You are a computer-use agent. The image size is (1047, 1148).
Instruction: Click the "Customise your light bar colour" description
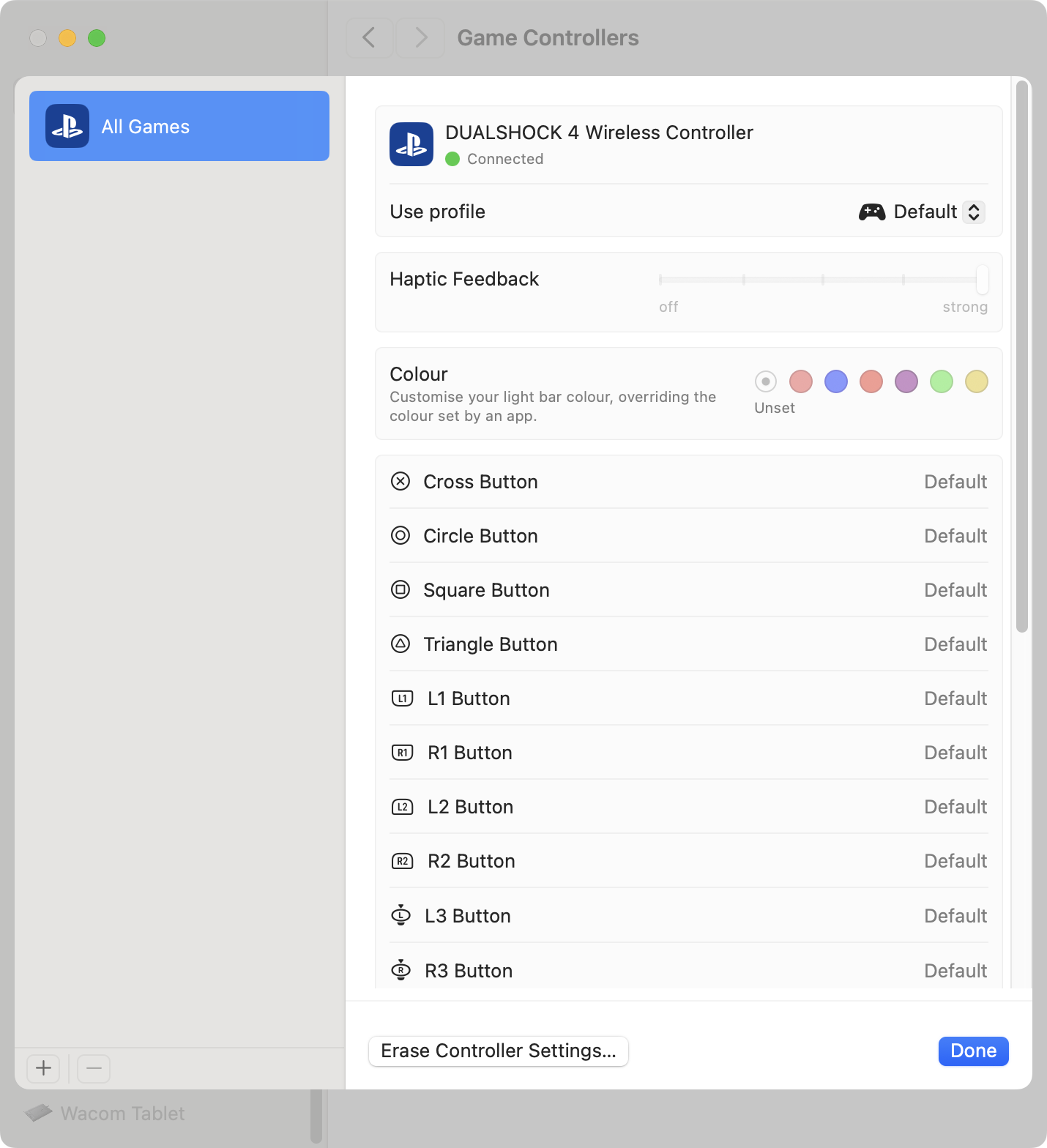pos(553,406)
